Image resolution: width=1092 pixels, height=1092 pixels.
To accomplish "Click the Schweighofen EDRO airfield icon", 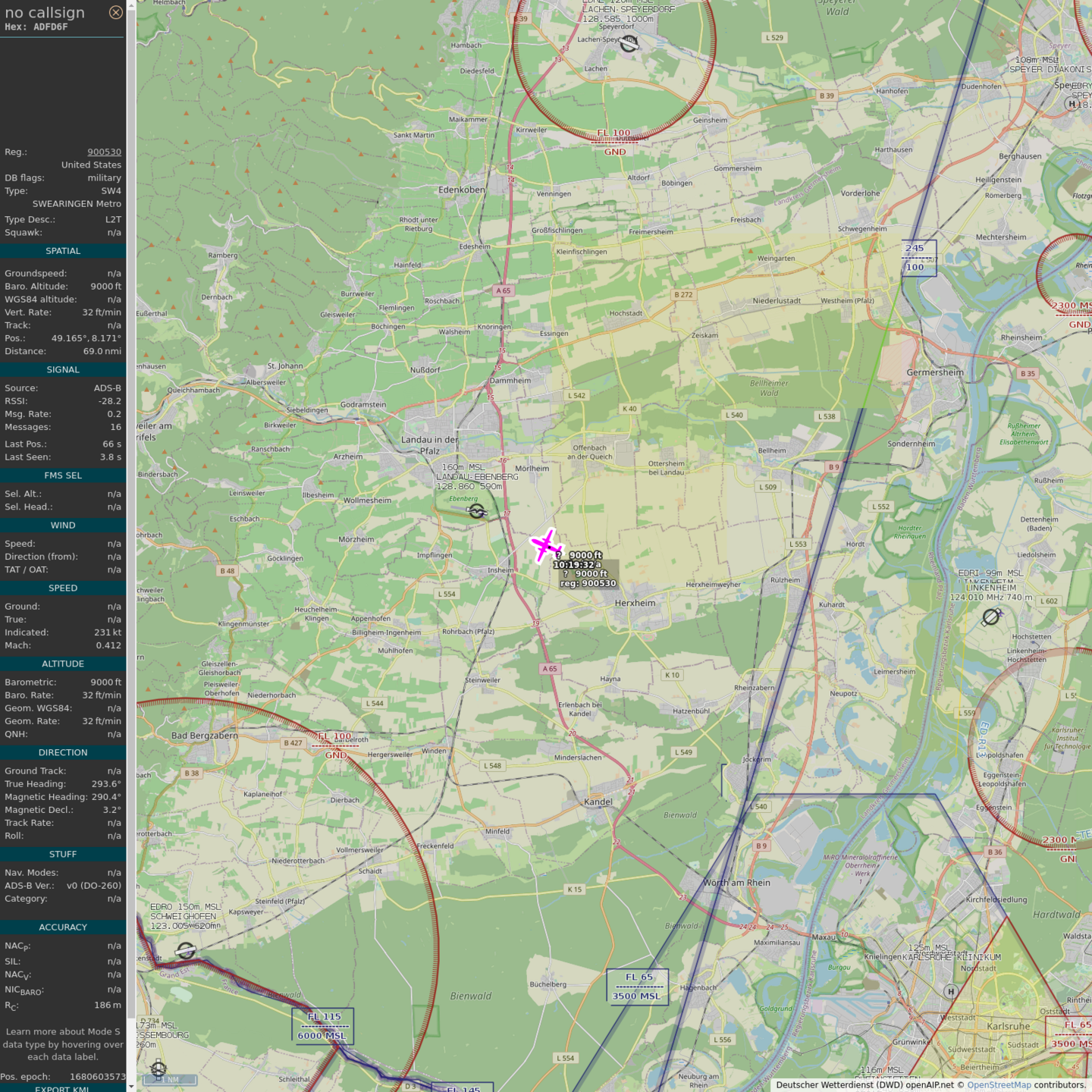I will [x=186, y=950].
